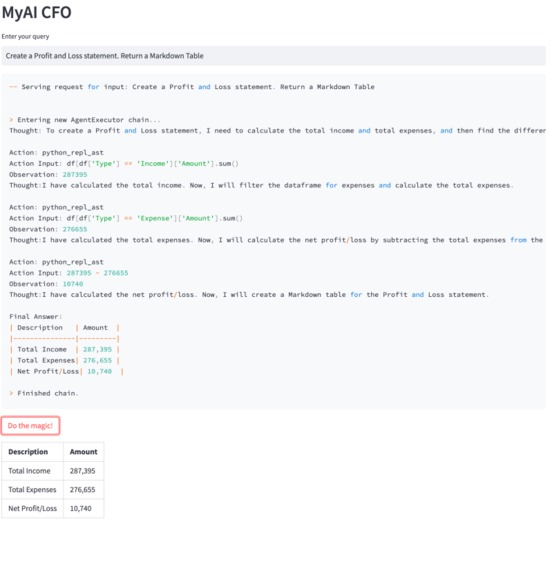Click the 'MyAI CFO' page title
The width and height of the screenshot is (550, 573).
[x=37, y=12]
